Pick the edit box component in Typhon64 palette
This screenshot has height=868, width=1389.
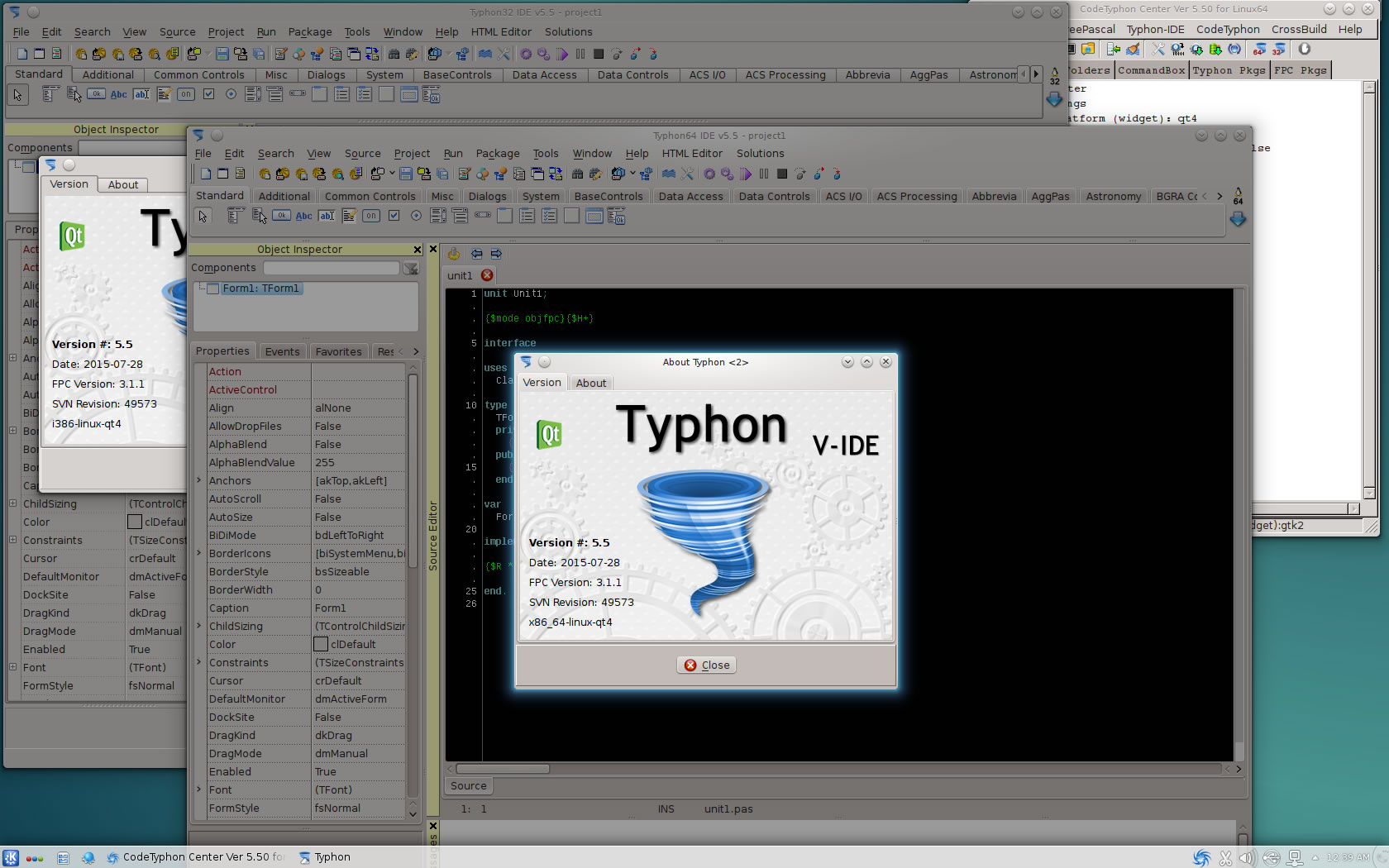pyautogui.click(x=327, y=216)
